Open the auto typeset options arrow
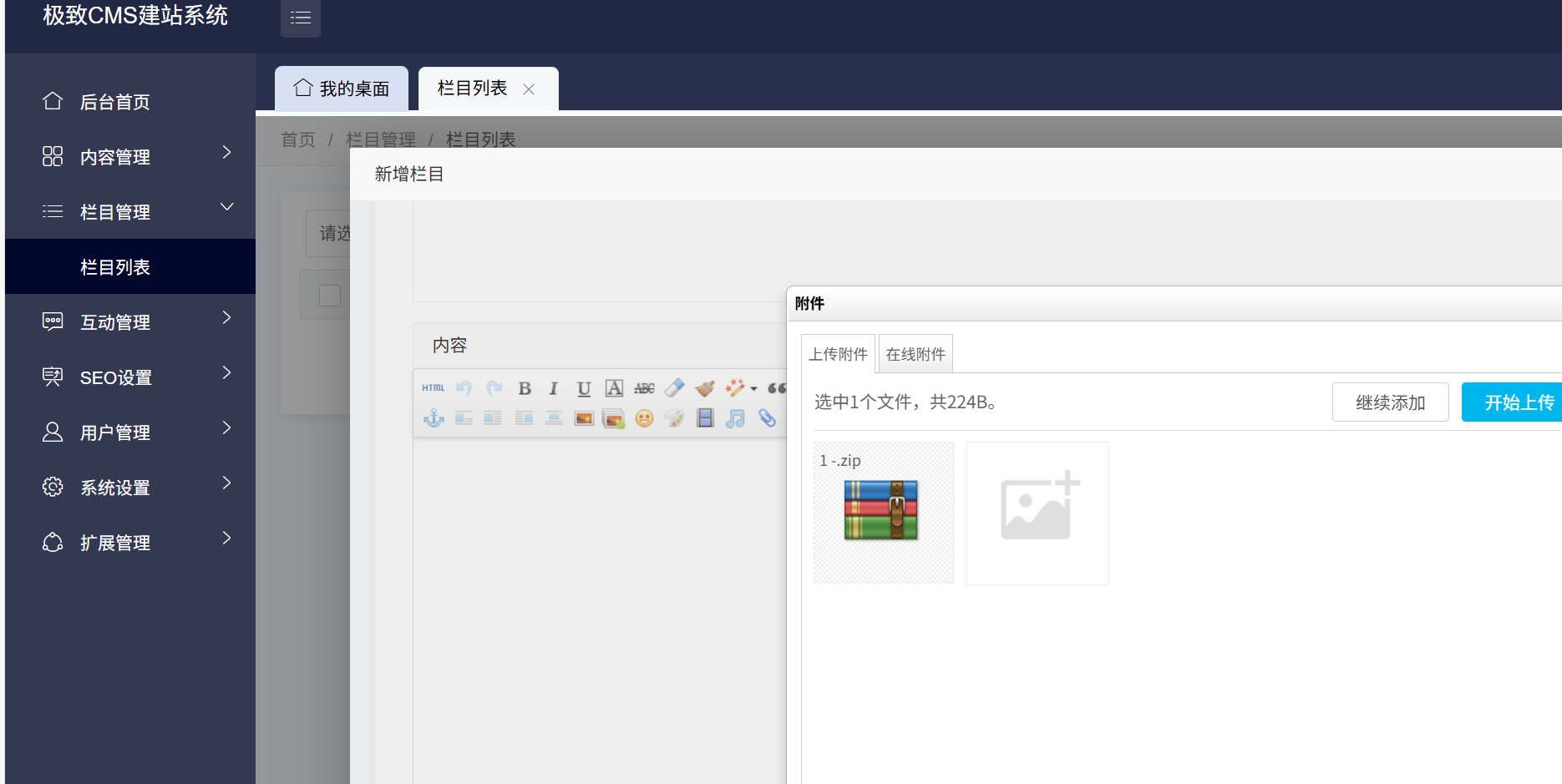This screenshot has height=784, width=1562. point(753,389)
